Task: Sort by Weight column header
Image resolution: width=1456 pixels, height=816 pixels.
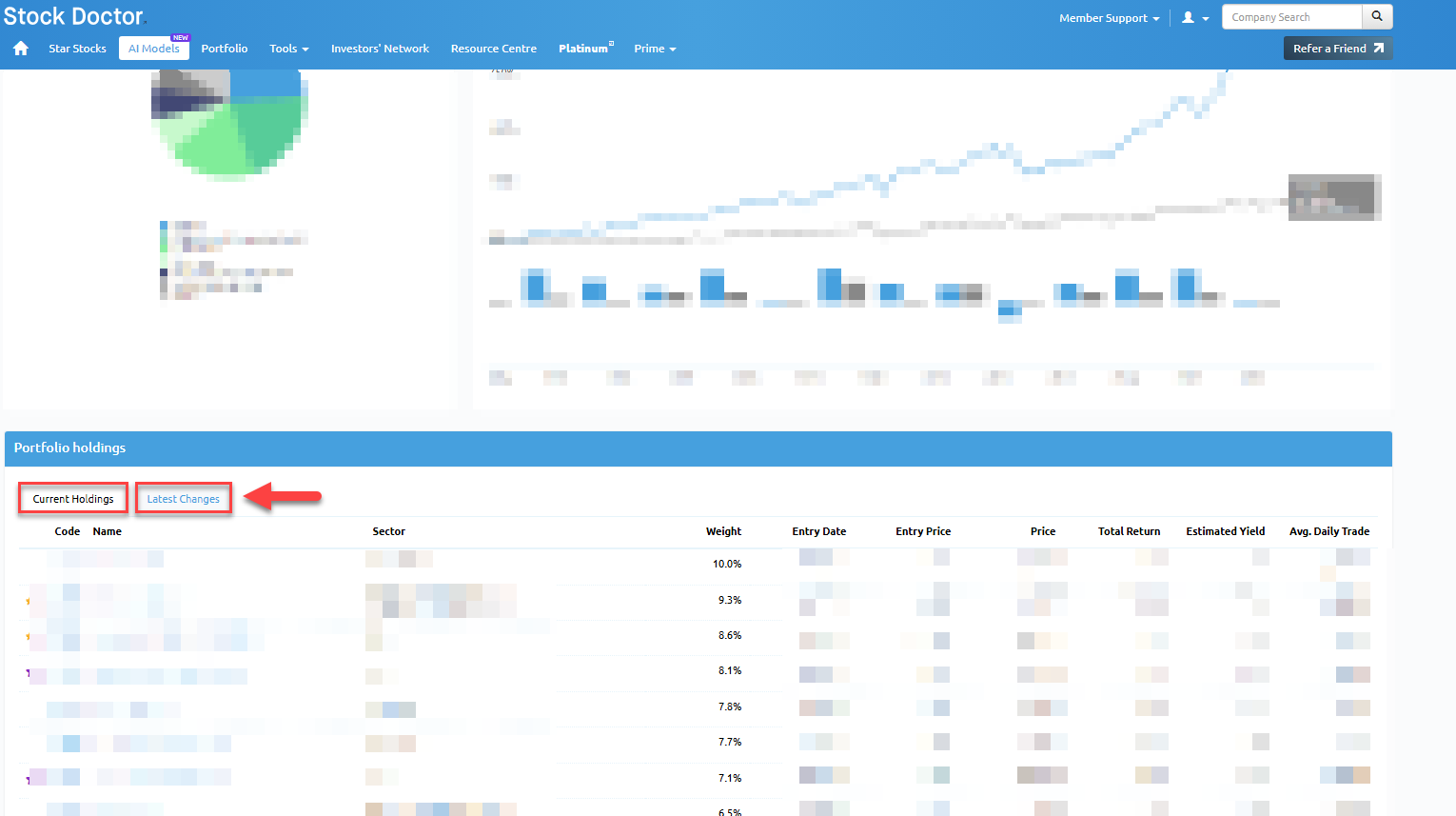Action: click(x=723, y=531)
